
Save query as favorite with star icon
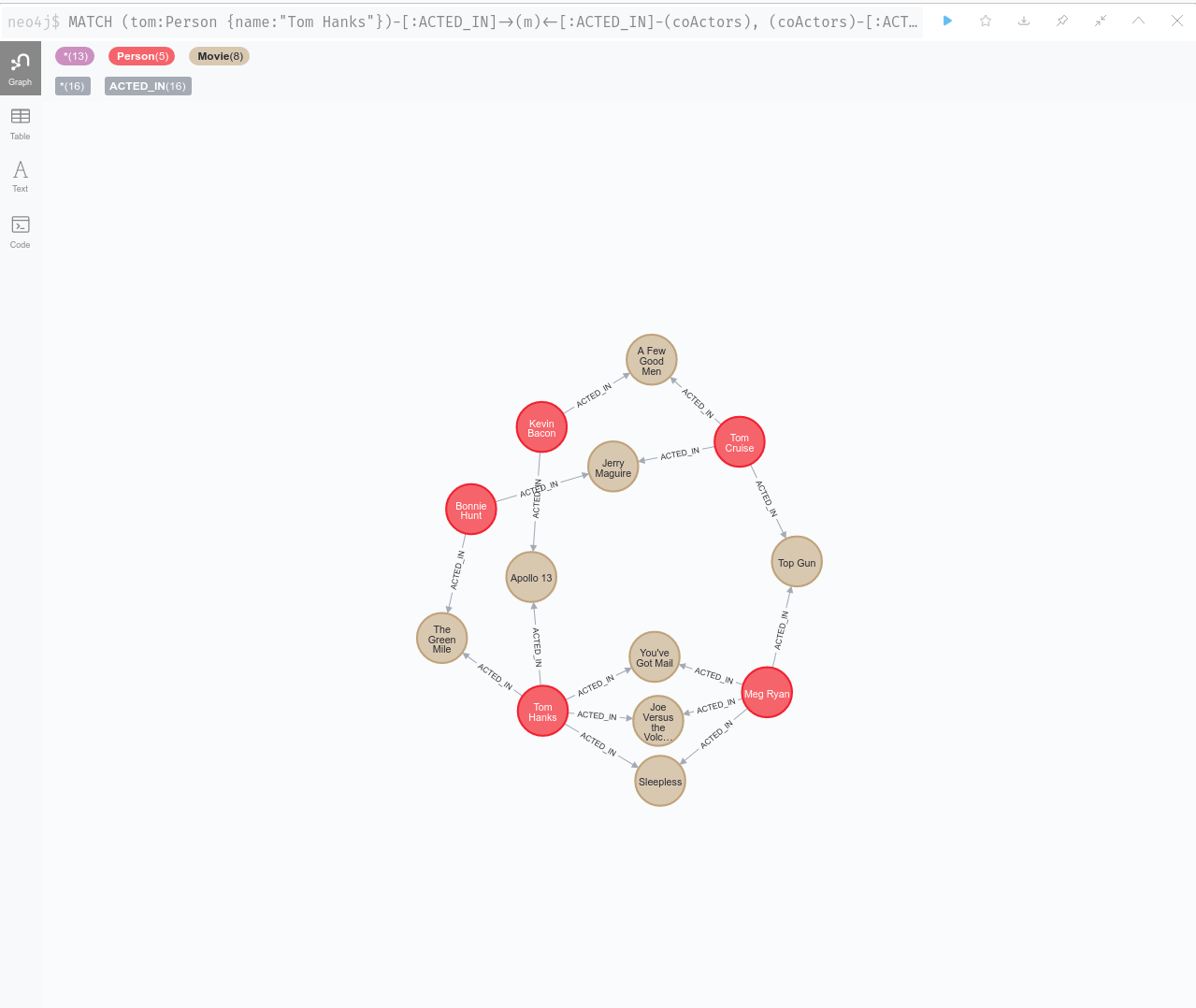pyautogui.click(x=986, y=21)
